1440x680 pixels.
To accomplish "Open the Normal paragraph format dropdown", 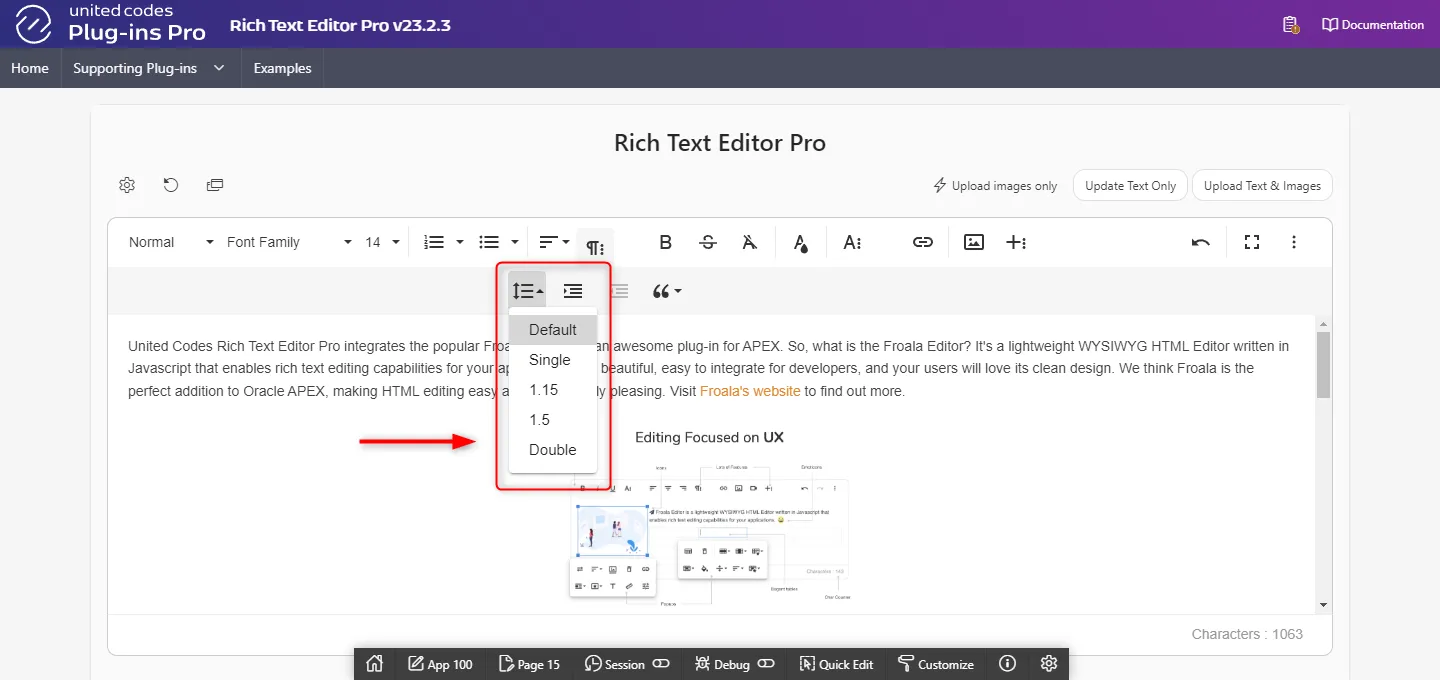I will pos(170,242).
